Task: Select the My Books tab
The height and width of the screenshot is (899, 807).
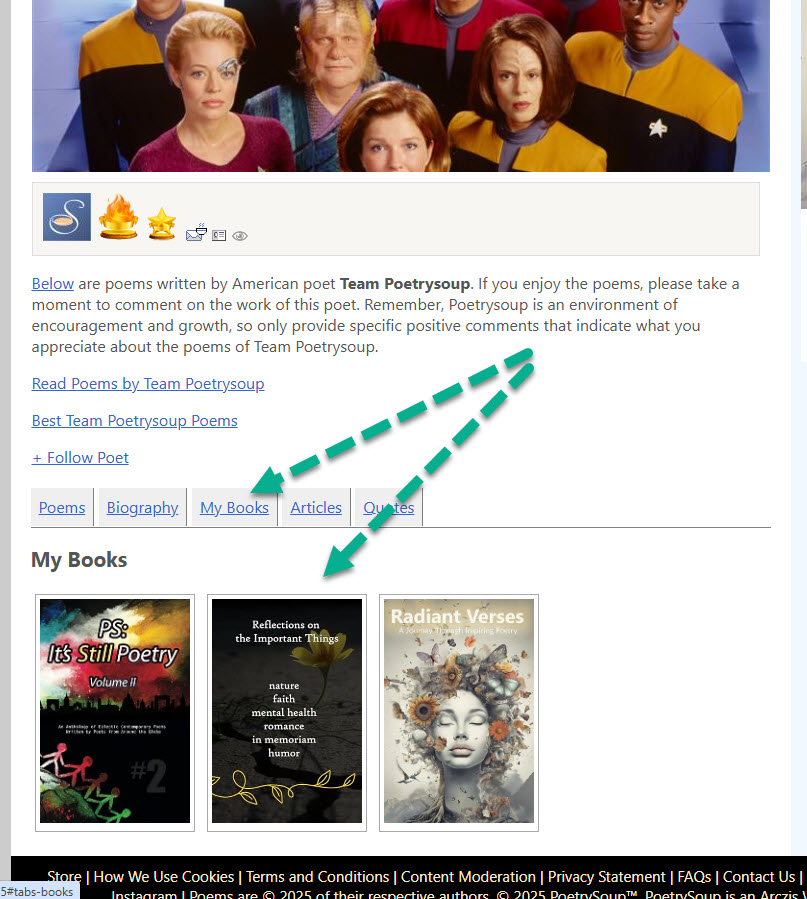Action: click(234, 507)
